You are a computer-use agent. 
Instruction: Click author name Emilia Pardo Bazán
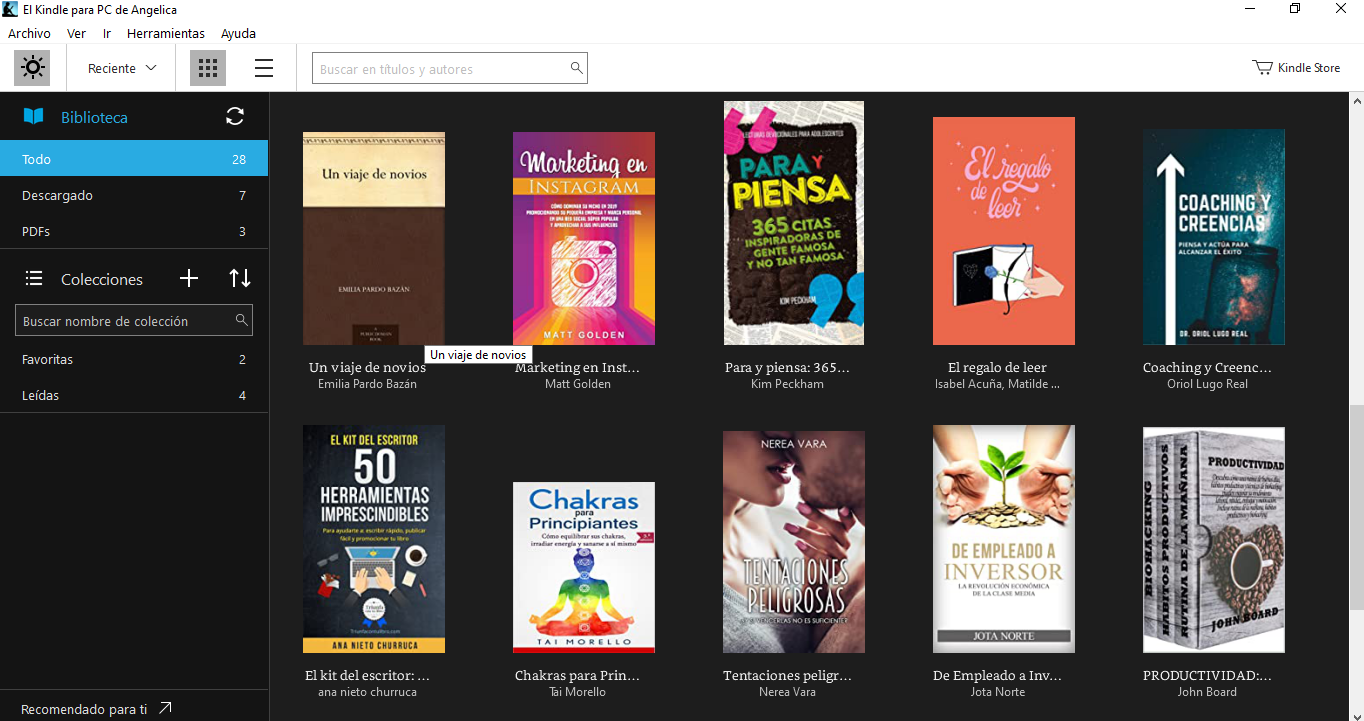(367, 384)
